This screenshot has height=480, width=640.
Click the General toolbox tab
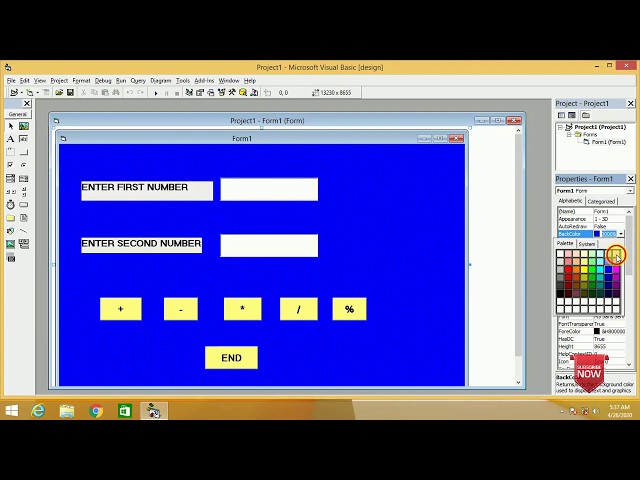pos(18,114)
